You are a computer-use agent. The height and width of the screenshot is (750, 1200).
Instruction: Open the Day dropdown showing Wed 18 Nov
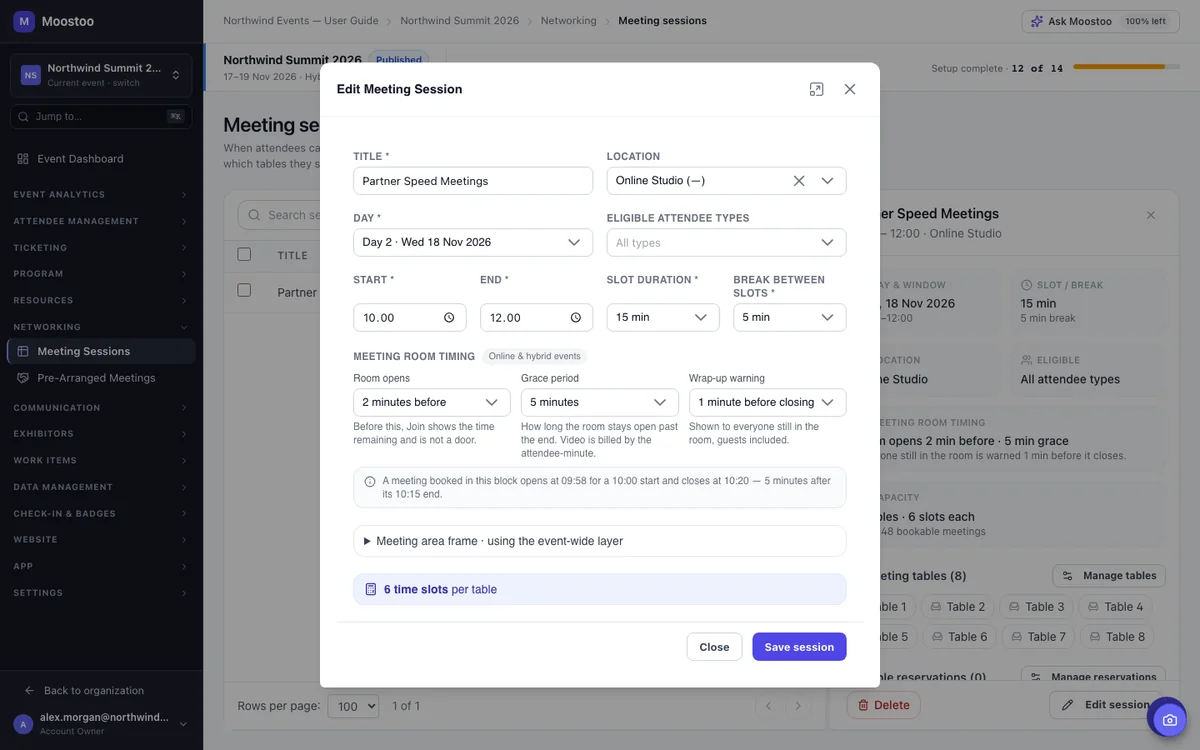point(473,243)
